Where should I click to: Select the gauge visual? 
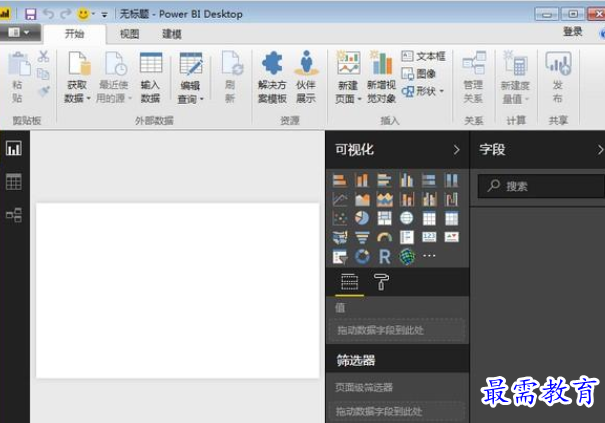click(384, 237)
